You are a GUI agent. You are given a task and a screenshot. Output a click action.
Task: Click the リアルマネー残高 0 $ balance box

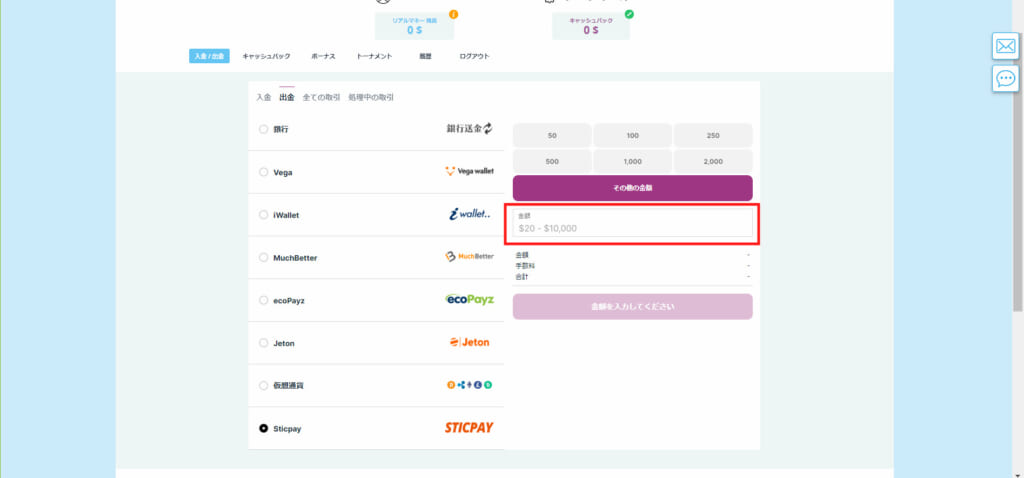pos(415,26)
